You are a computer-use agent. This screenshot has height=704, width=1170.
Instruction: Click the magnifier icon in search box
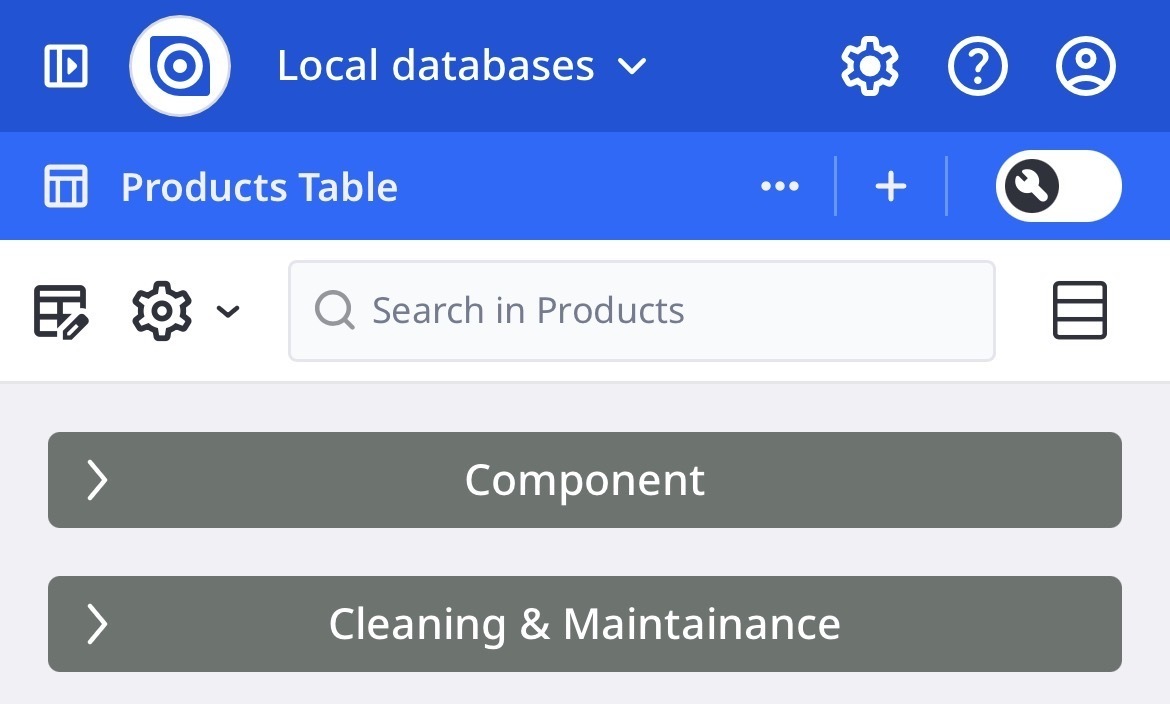coord(334,311)
